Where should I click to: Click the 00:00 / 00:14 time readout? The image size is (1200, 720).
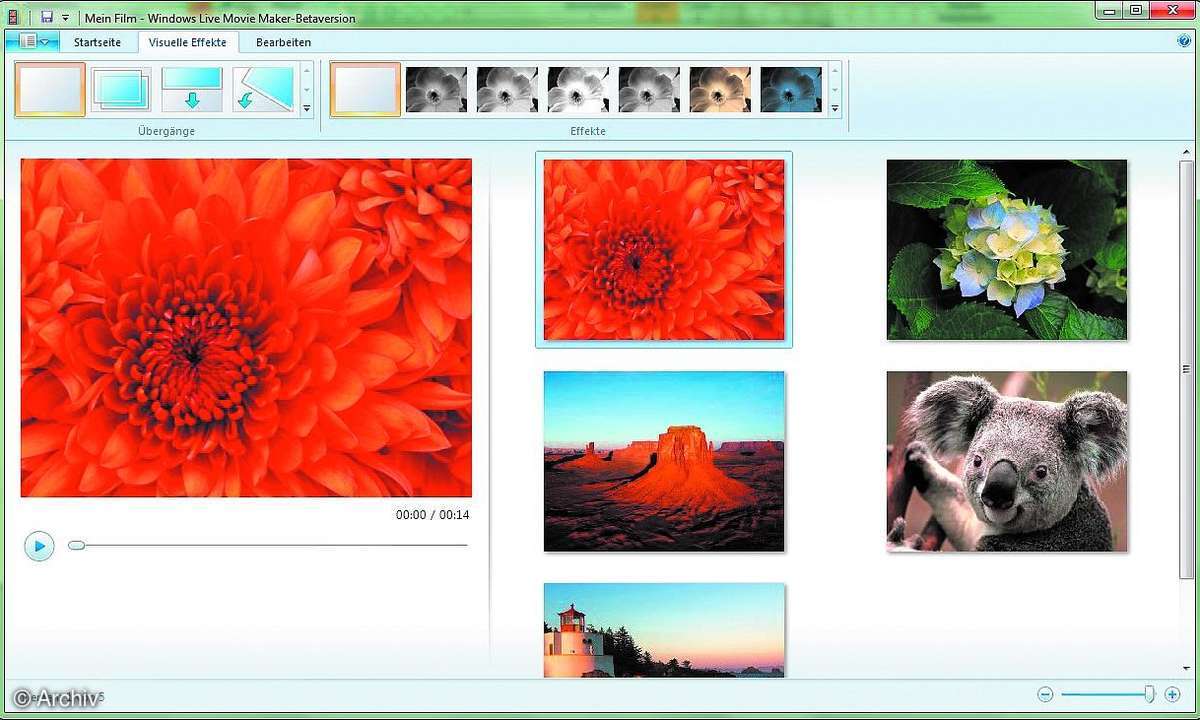coord(432,515)
